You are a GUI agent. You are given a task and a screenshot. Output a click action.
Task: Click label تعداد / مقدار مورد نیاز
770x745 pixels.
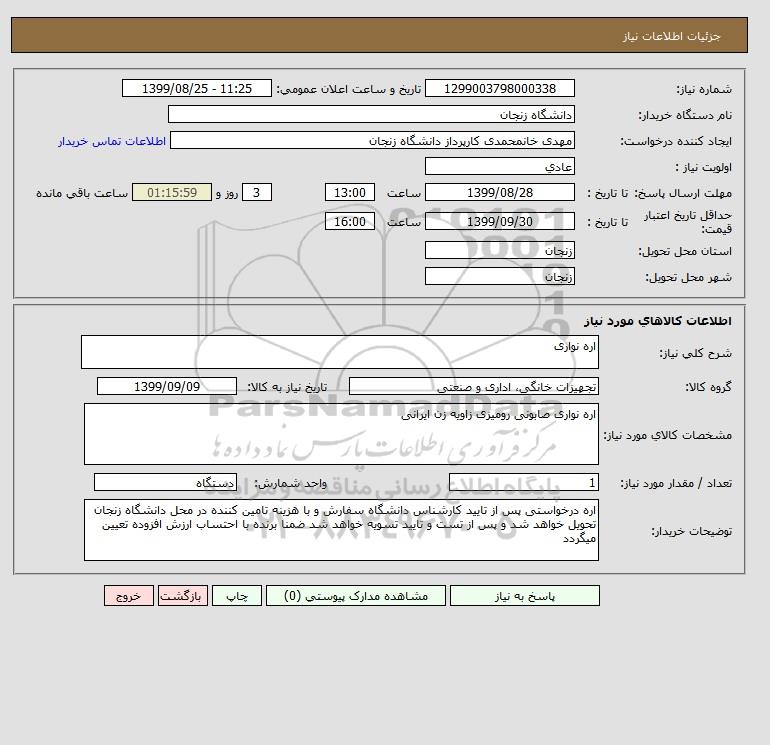coord(676,484)
